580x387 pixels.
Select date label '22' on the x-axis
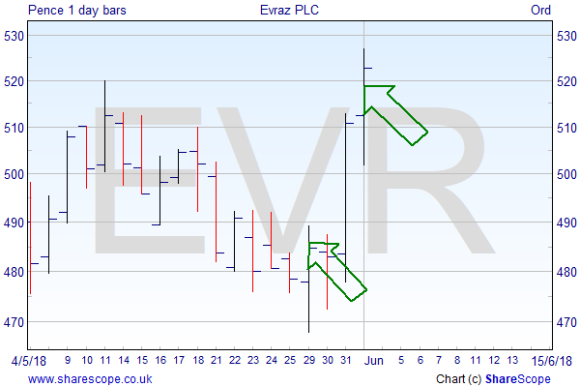point(235,360)
